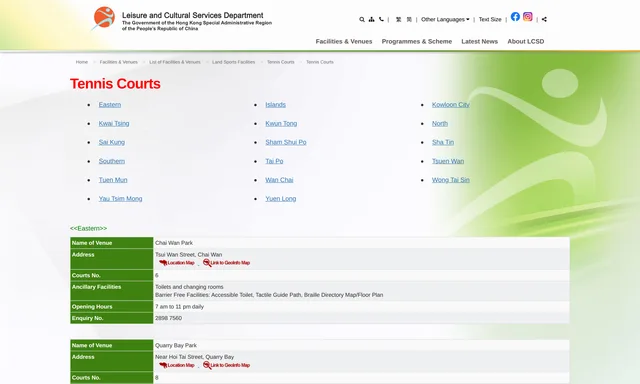Jump to Kwun Tong district link
This screenshot has height=384, width=640.
coord(281,123)
